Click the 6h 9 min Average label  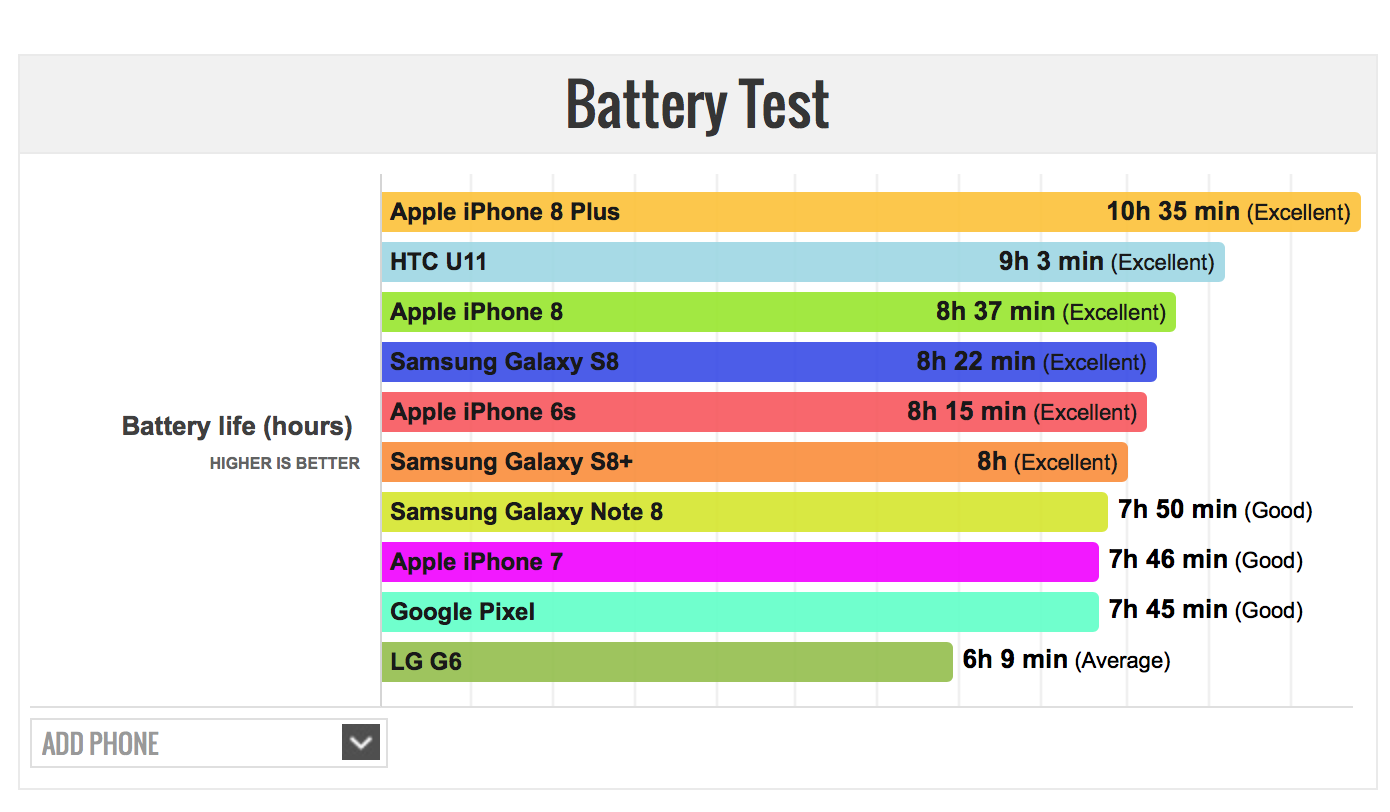click(1066, 660)
